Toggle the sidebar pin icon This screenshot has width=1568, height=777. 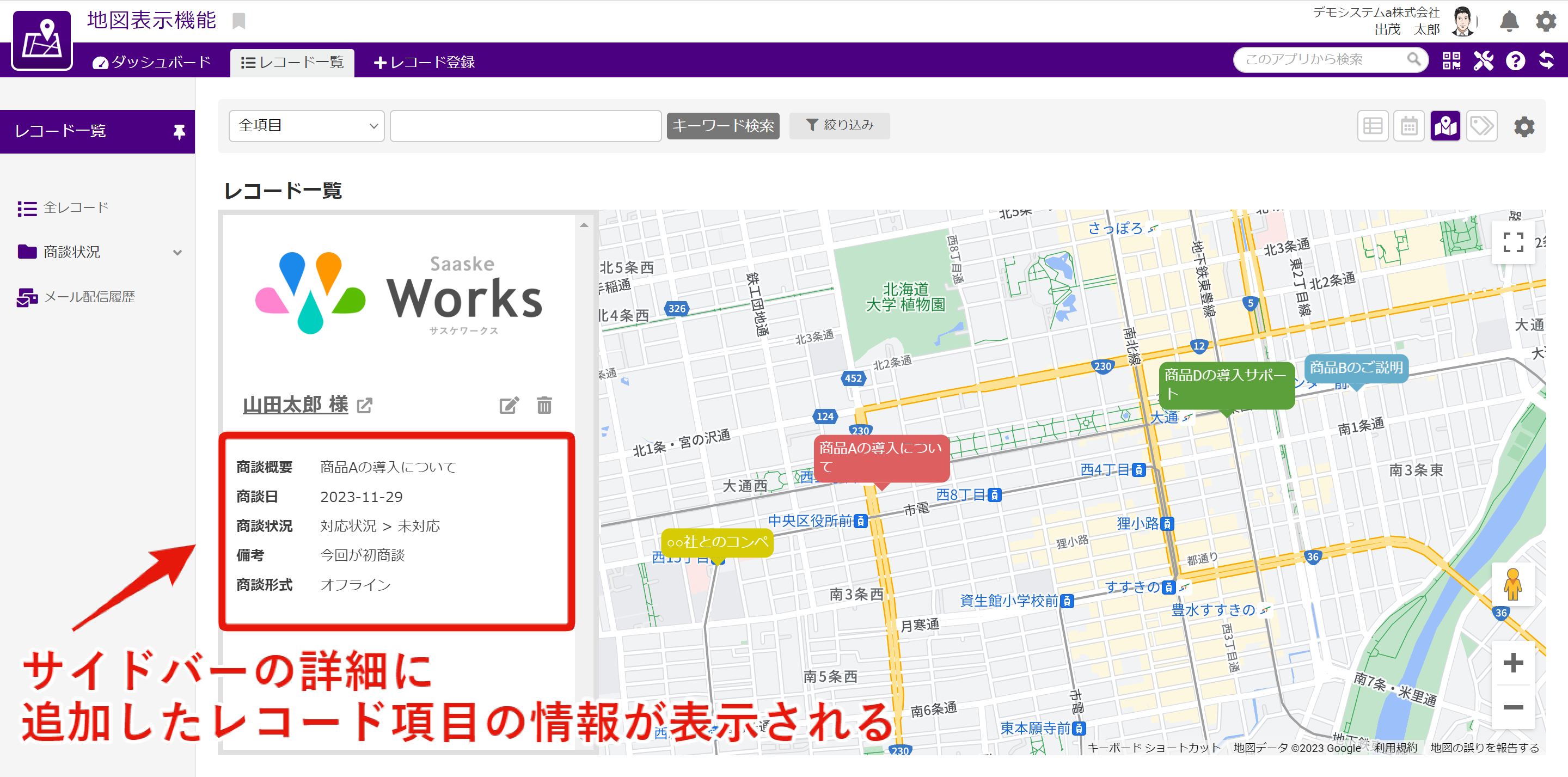point(179,132)
